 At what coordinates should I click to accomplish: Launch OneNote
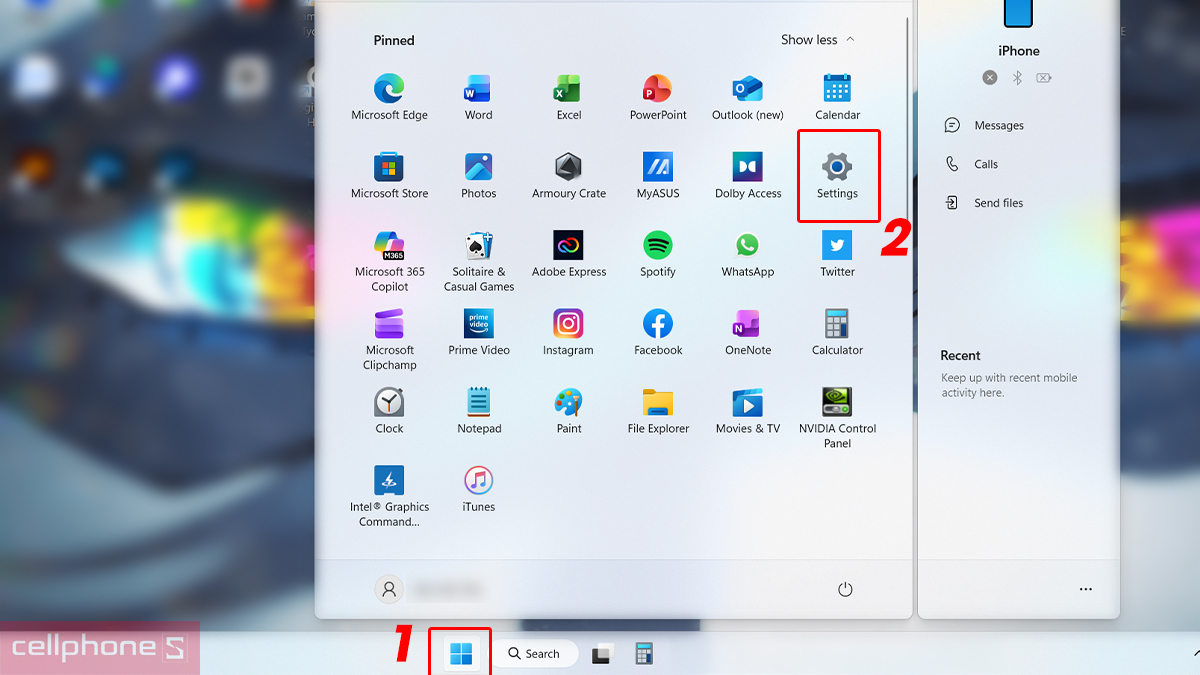point(747,333)
